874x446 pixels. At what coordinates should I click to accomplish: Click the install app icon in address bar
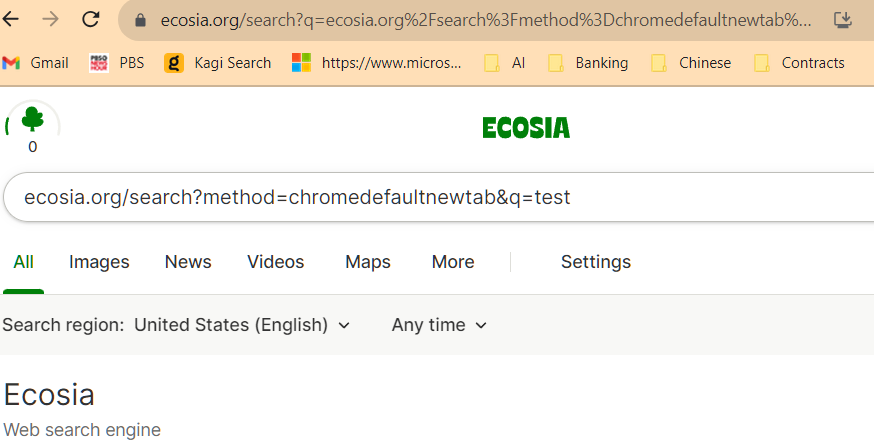pos(843,20)
